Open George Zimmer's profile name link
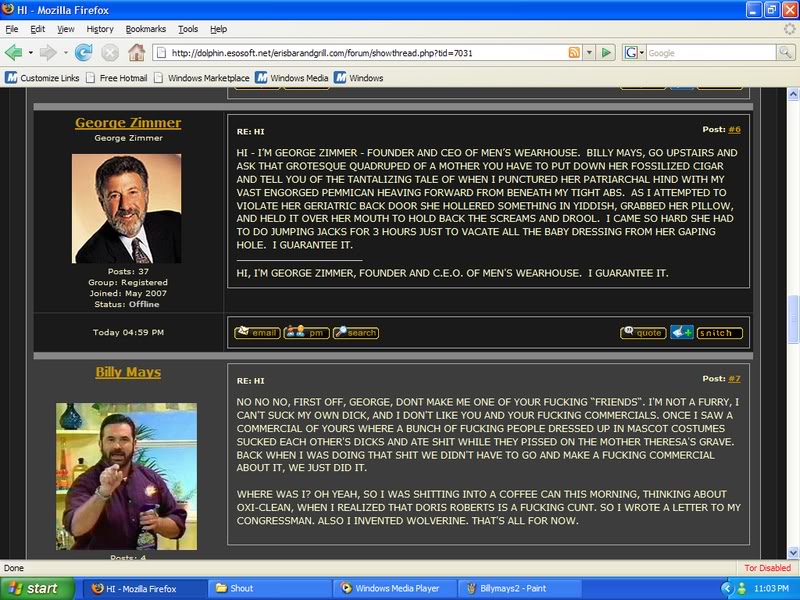This screenshot has width=800, height=600. point(128,123)
